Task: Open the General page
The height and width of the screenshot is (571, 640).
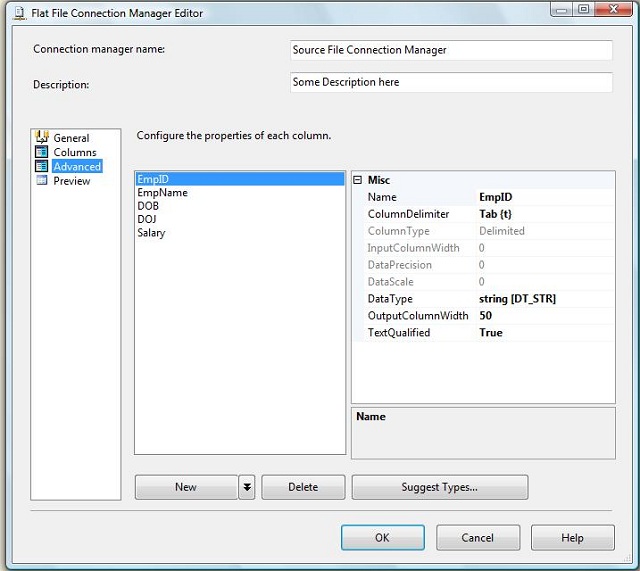Action: (x=71, y=138)
